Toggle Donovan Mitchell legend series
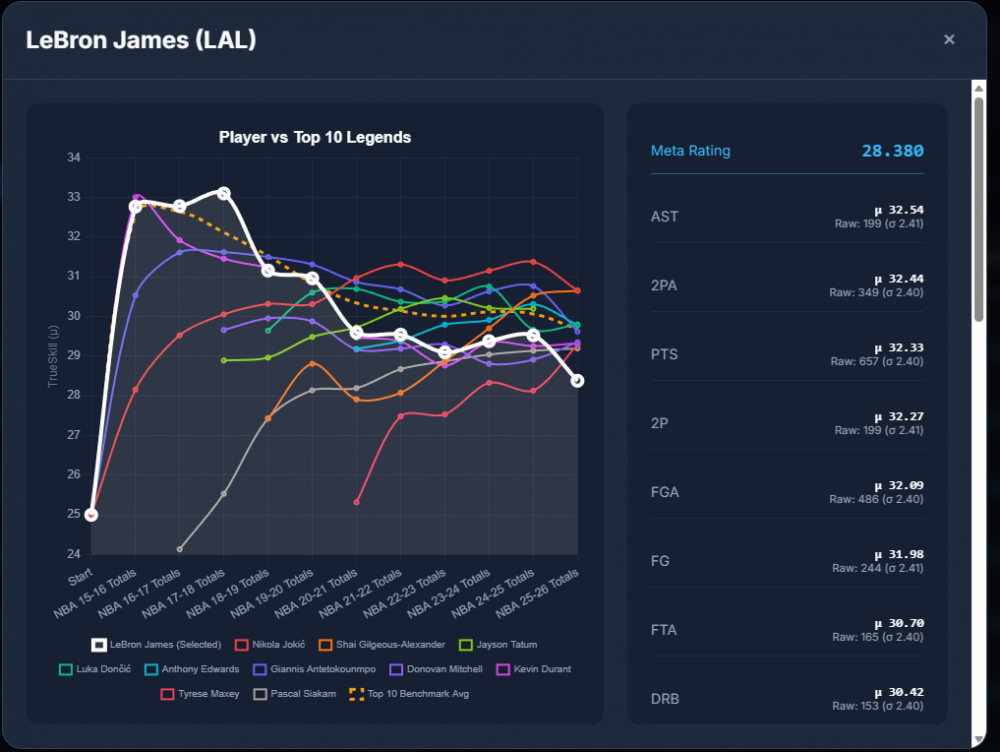The image size is (1000, 752). pos(436,669)
